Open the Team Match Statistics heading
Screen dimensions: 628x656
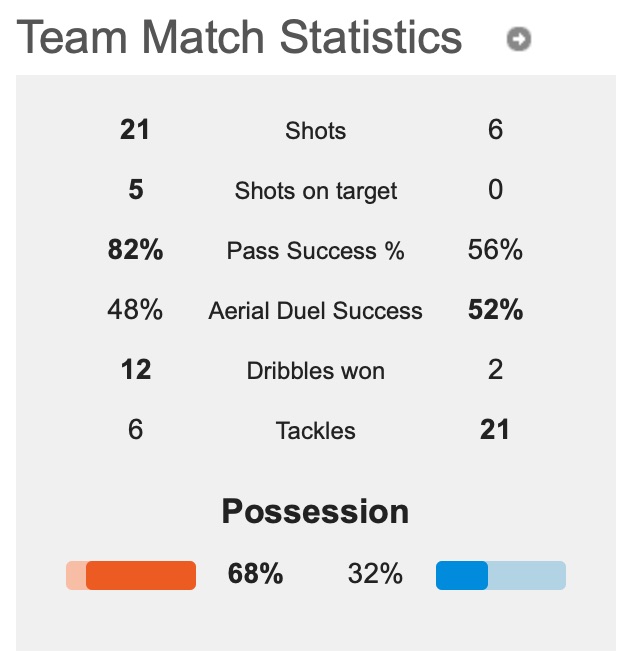click(x=239, y=37)
